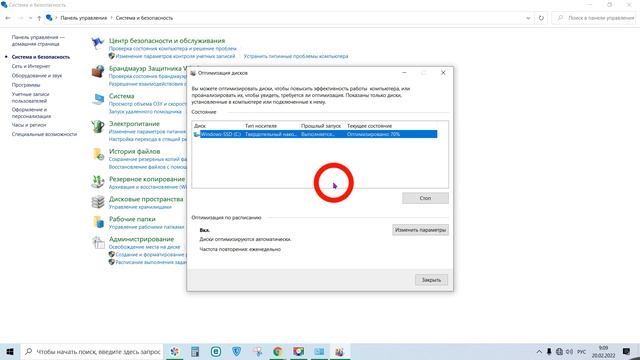This screenshot has height=360, width=640.
Task: Open the shield app in taskbar
Action: 236,351
